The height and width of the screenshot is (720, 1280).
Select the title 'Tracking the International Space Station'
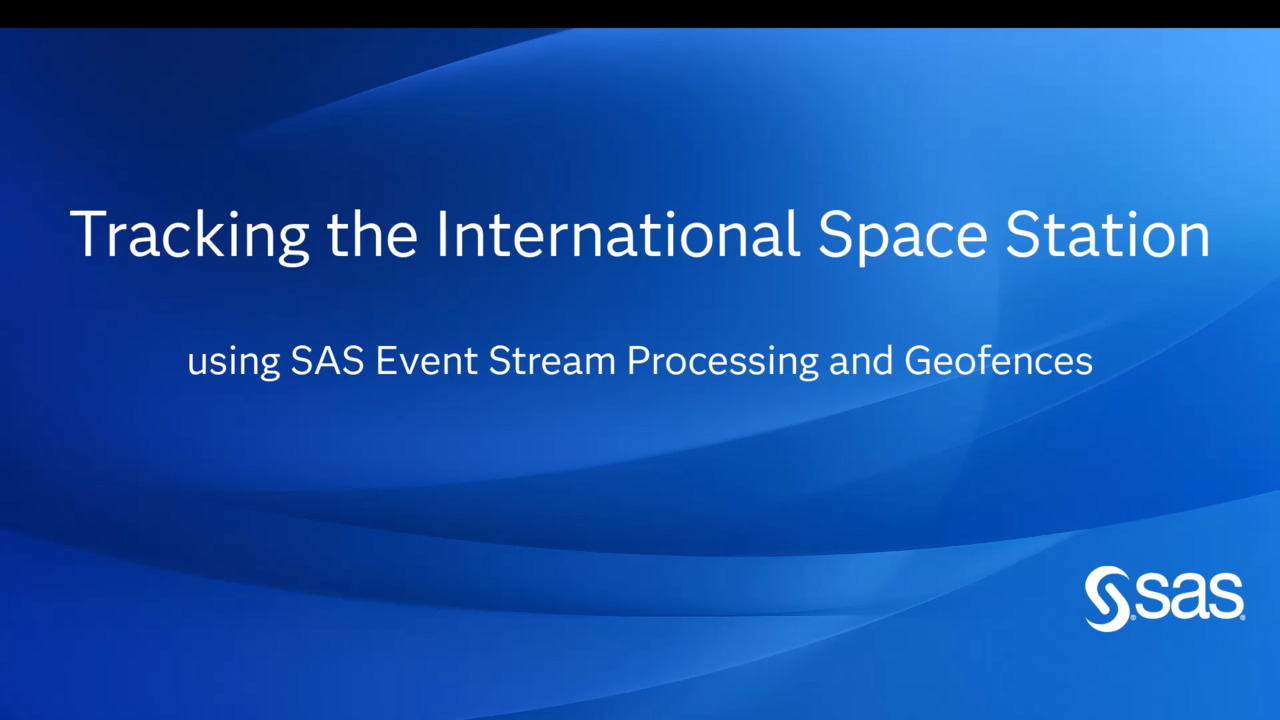tap(640, 235)
